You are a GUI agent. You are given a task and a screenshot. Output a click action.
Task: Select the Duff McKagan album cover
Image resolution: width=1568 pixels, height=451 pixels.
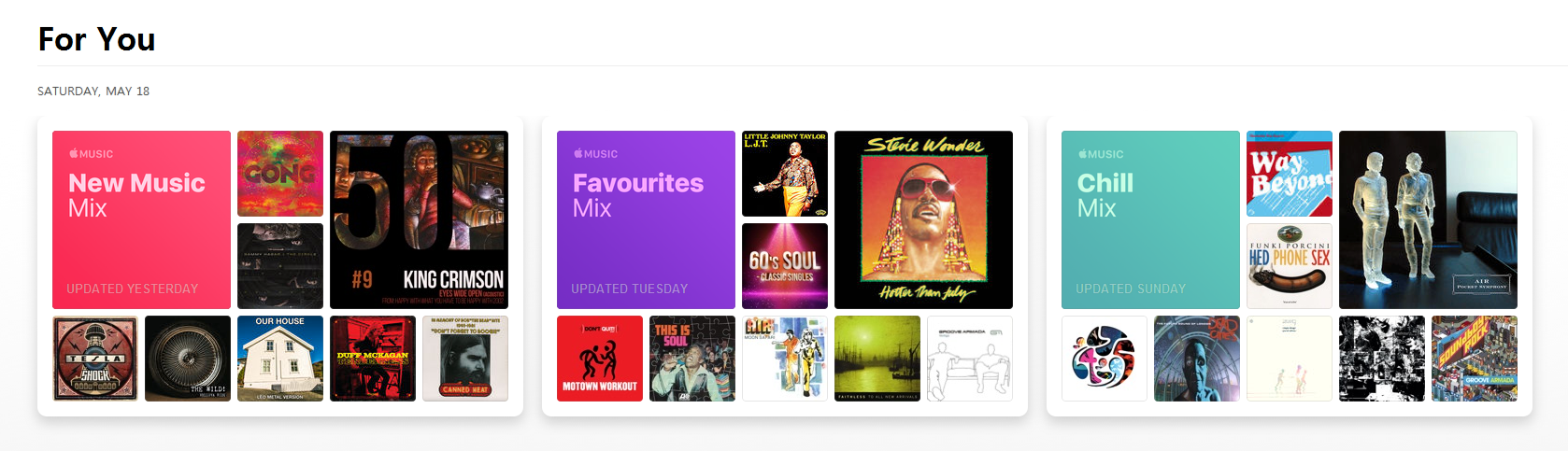(373, 359)
